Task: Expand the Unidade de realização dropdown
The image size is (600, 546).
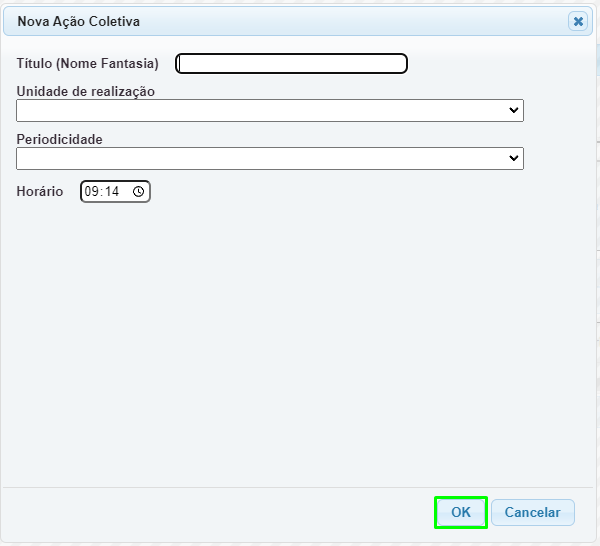Action: 270,111
